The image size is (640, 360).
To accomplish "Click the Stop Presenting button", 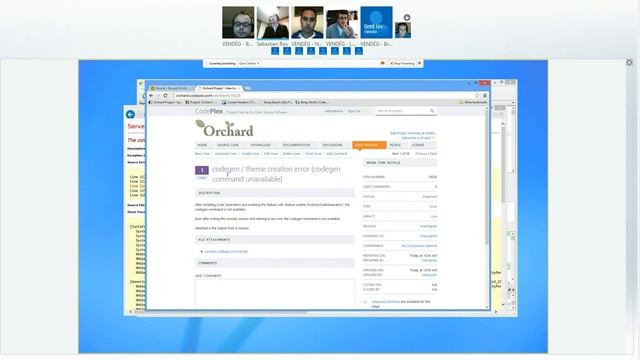I will [x=402, y=64].
